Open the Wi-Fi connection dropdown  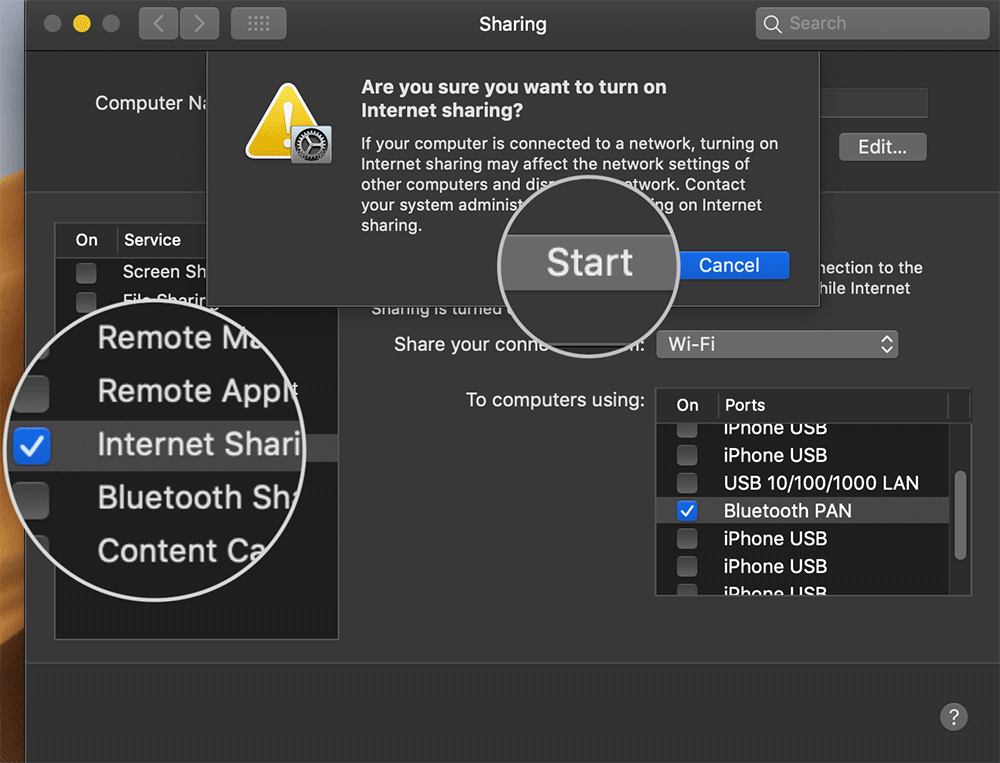pyautogui.click(x=777, y=345)
